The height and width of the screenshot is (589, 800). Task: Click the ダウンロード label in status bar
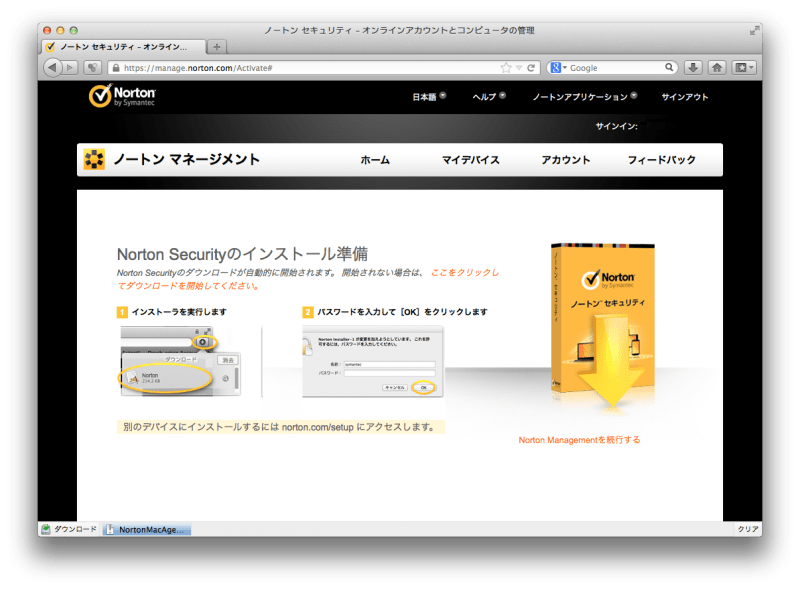click(x=75, y=529)
